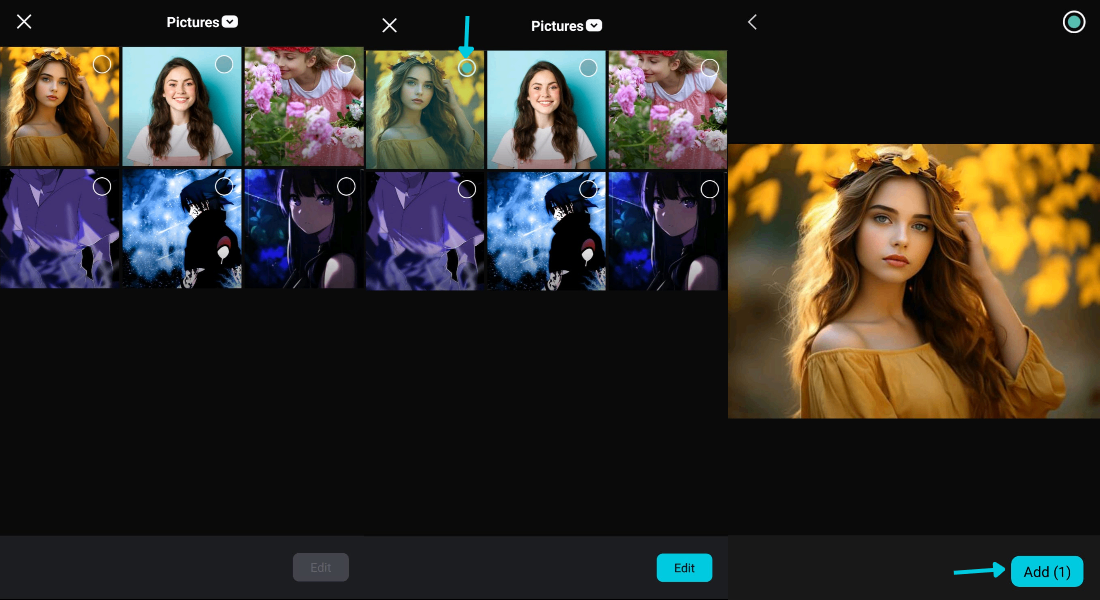This screenshot has height=600, width=1100.
Task: Preview the yellow-dress girl thumbnail in the middle panel
Action: point(425,109)
